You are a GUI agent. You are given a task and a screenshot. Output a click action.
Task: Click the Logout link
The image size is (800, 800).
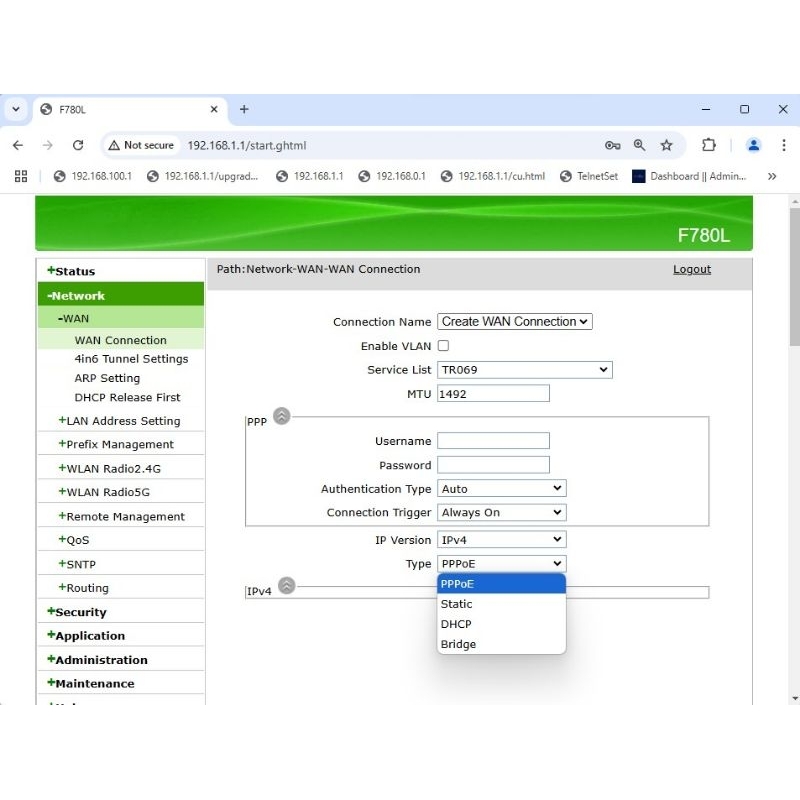691,269
